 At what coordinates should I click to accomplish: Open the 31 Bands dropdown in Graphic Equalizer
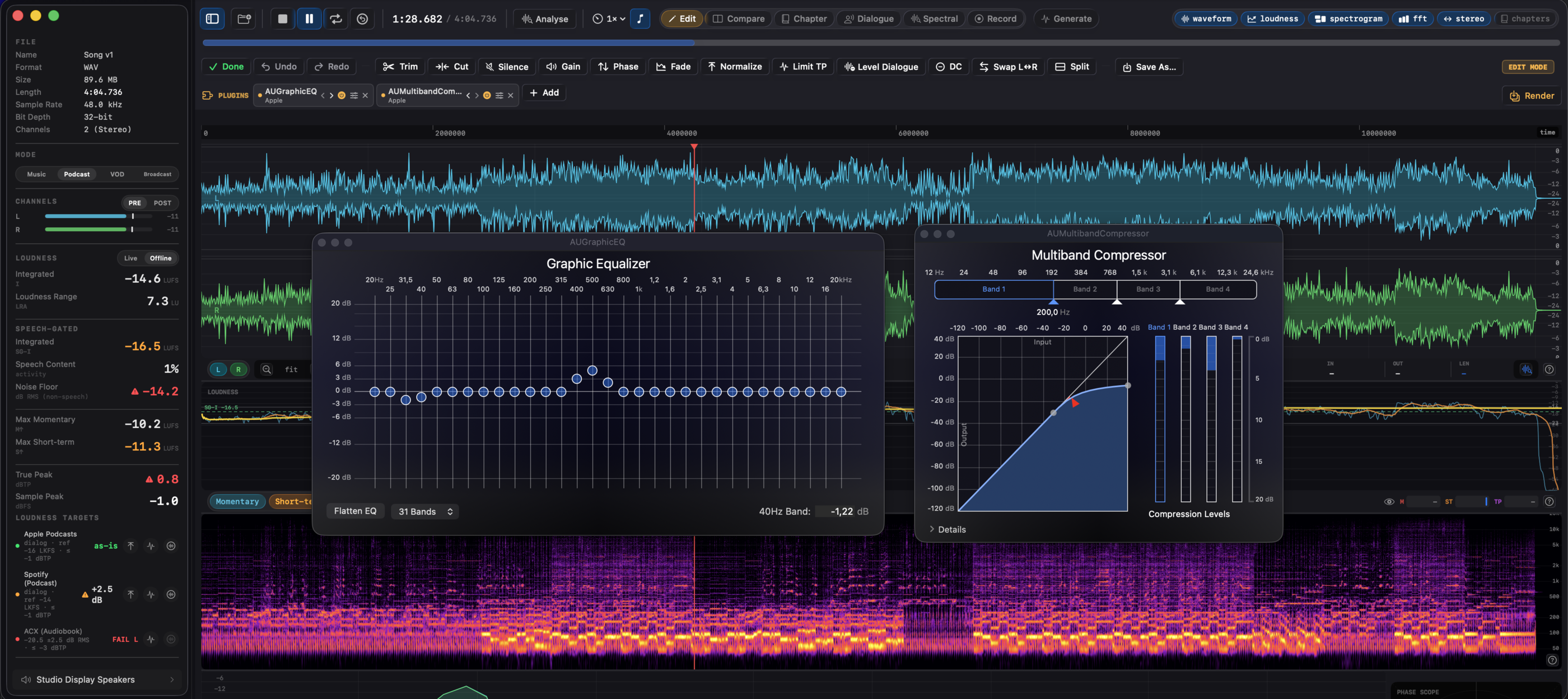[x=425, y=511]
